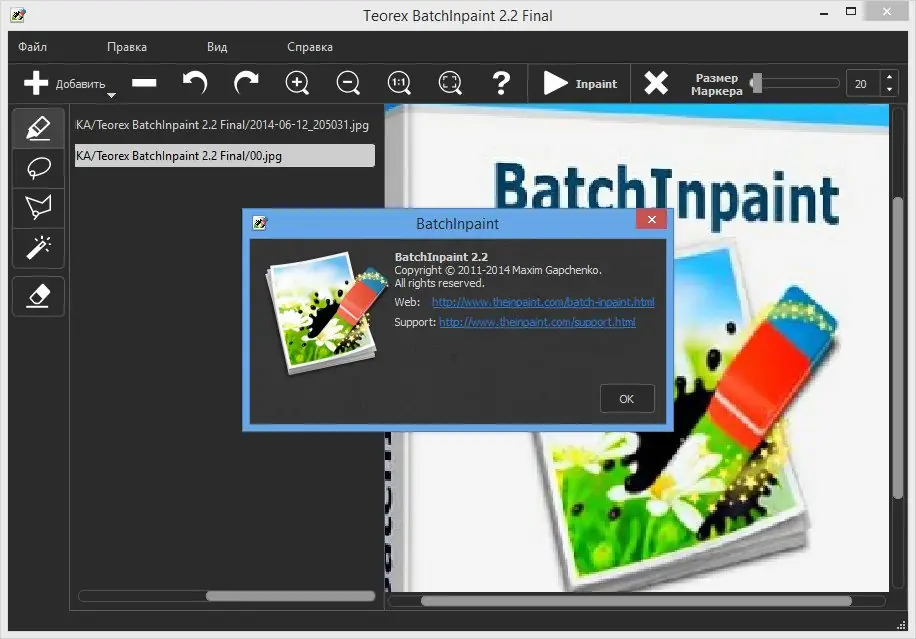
Task: Click OK in the BatchInpaint dialog
Action: 627,398
